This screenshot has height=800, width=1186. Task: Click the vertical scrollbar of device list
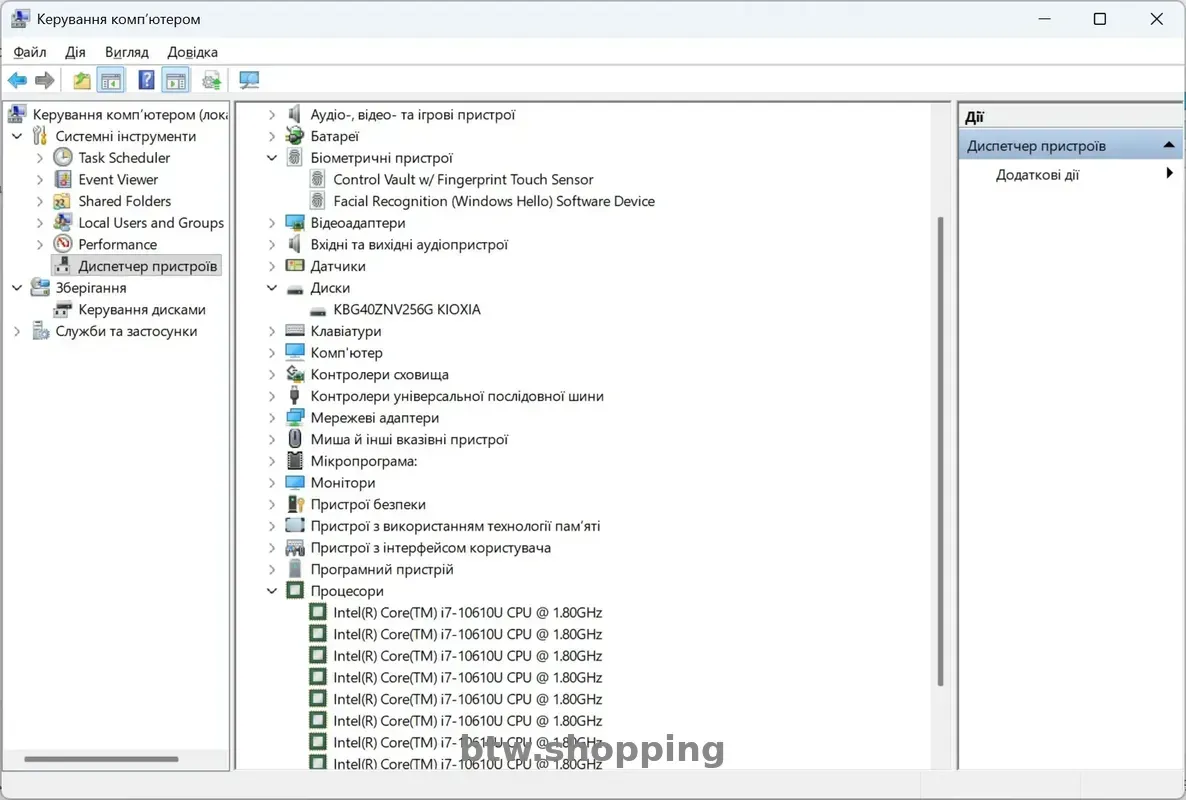coord(940,450)
